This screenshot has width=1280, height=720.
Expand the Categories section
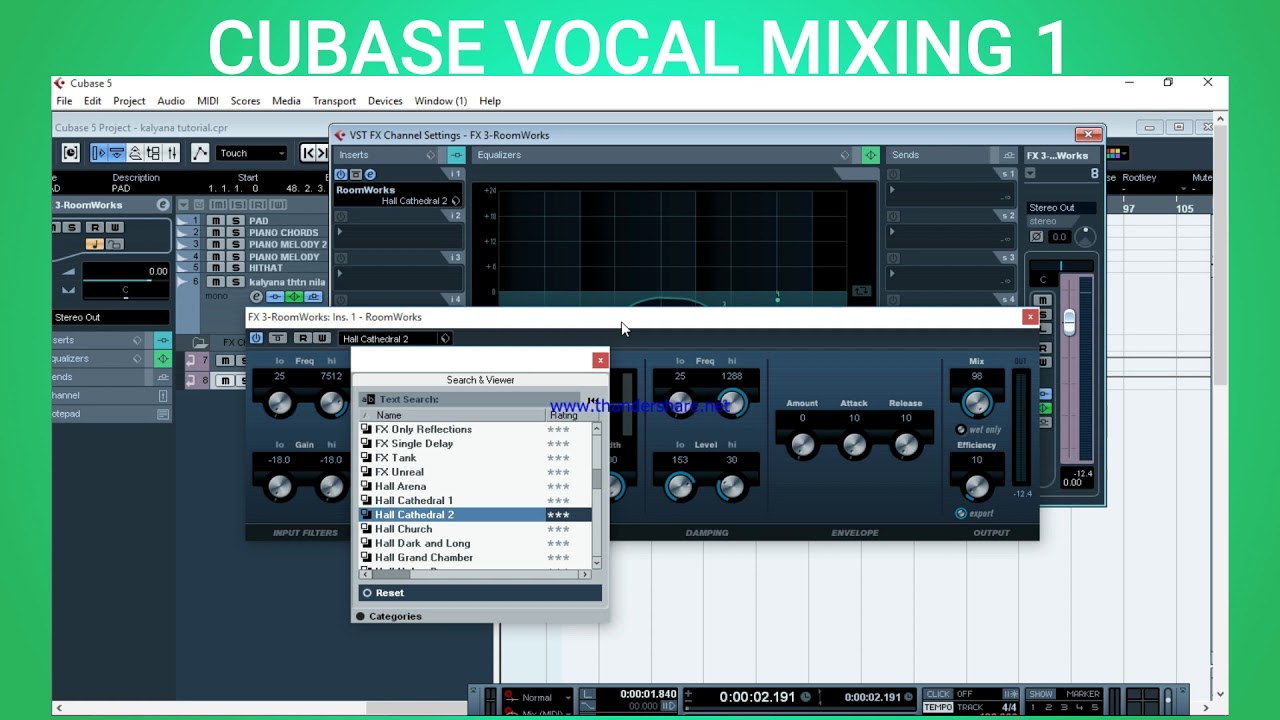(x=389, y=616)
